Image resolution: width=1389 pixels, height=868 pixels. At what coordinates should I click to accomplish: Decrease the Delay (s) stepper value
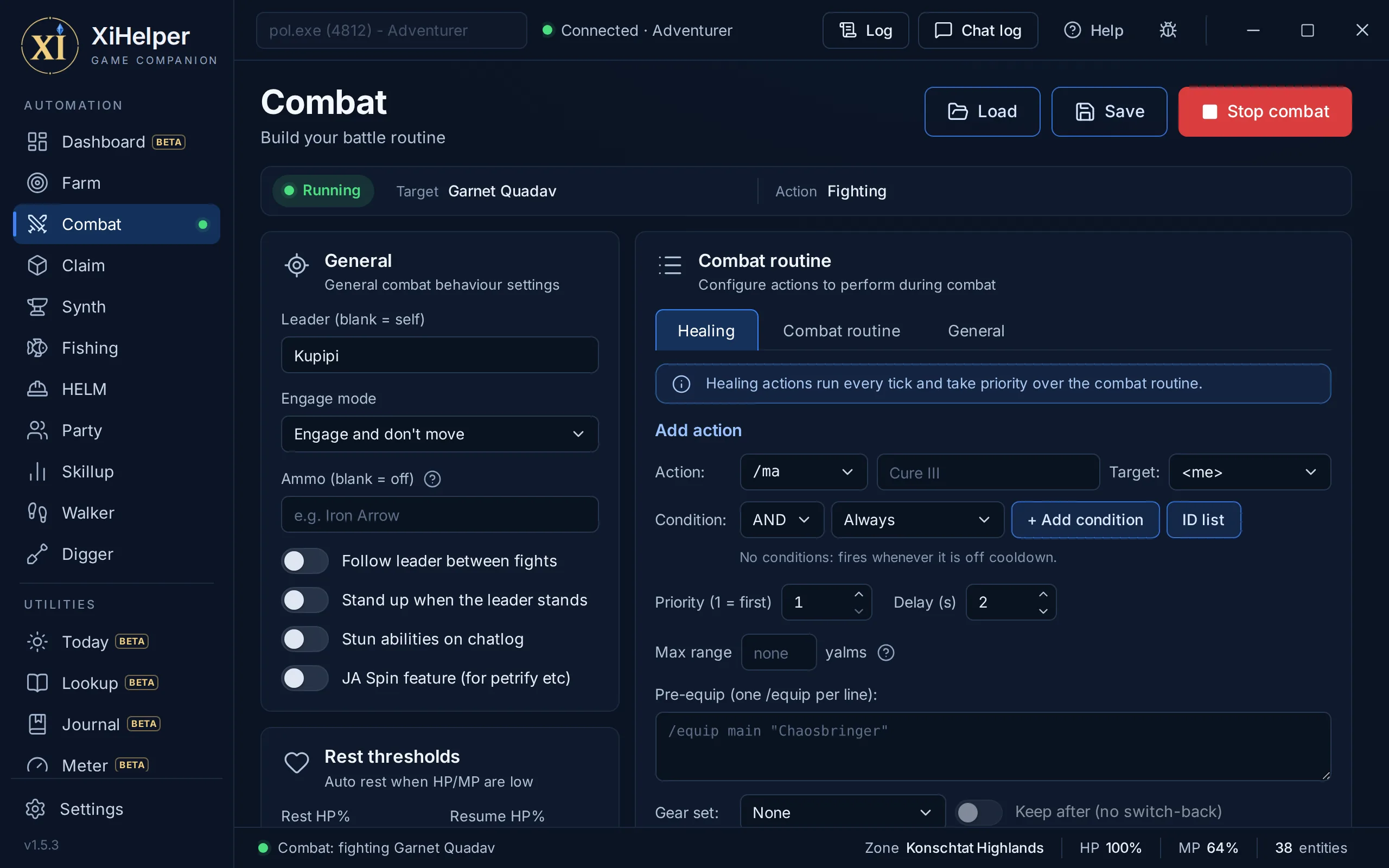(x=1043, y=611)
